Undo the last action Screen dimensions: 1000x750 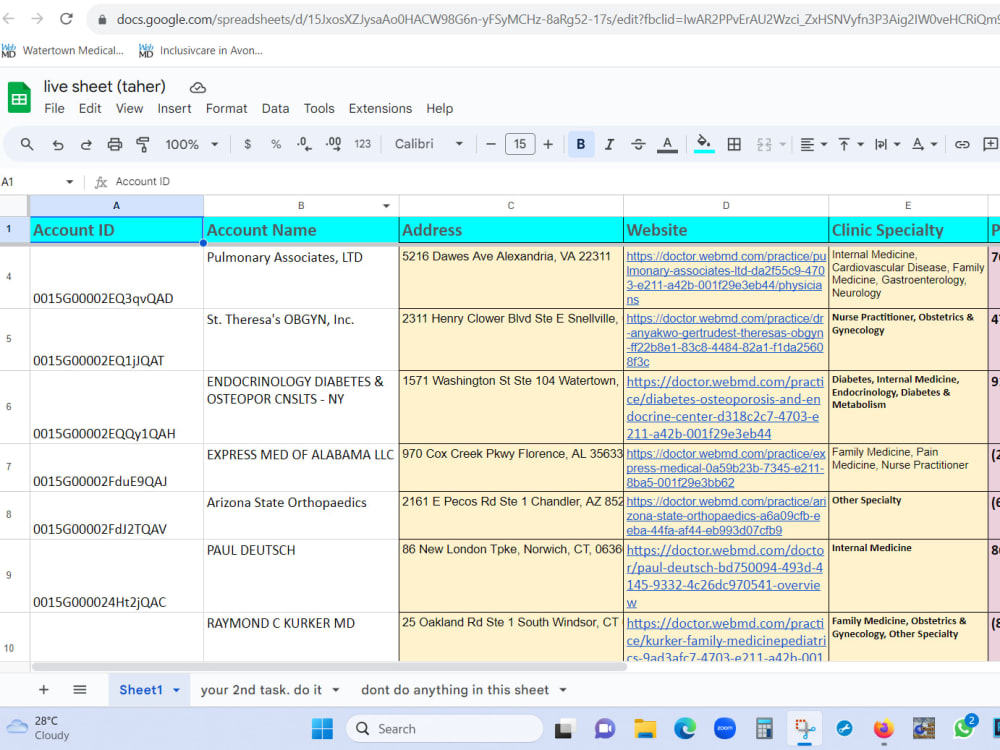(58, 143)
